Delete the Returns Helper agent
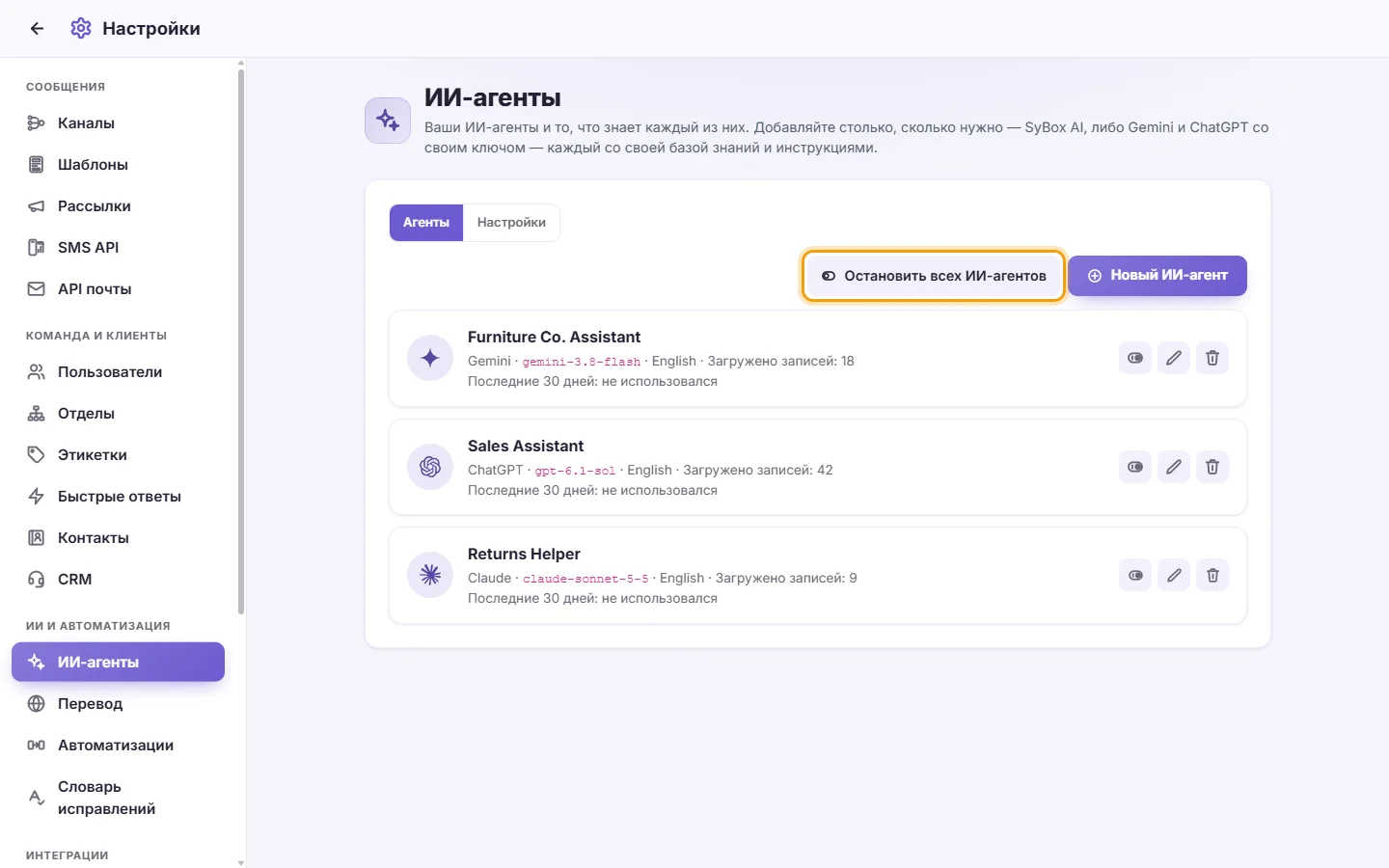The width and height of the screenshot is (1389, 868). pos(1212,576)
